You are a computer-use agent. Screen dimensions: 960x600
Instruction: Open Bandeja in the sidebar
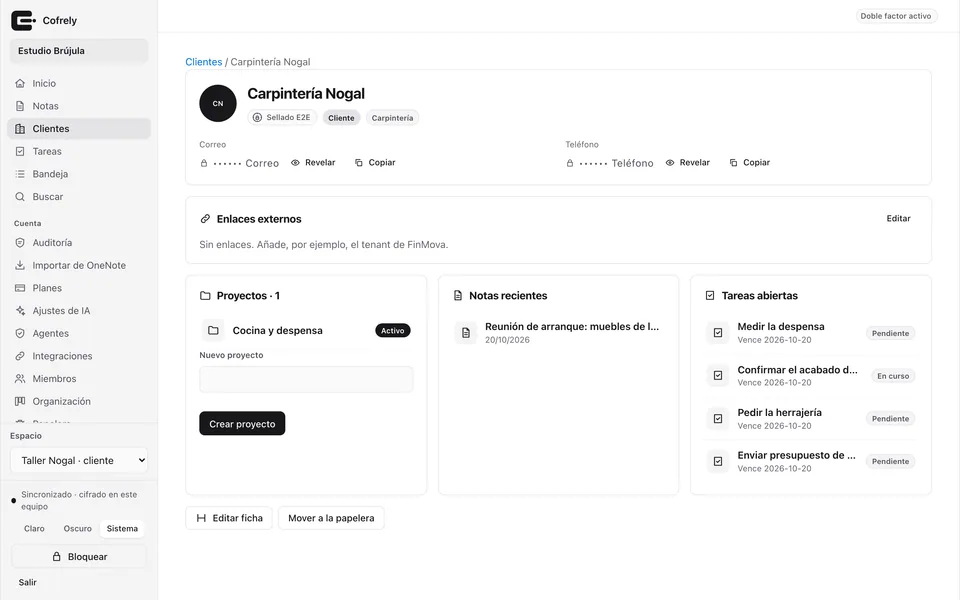79,174
